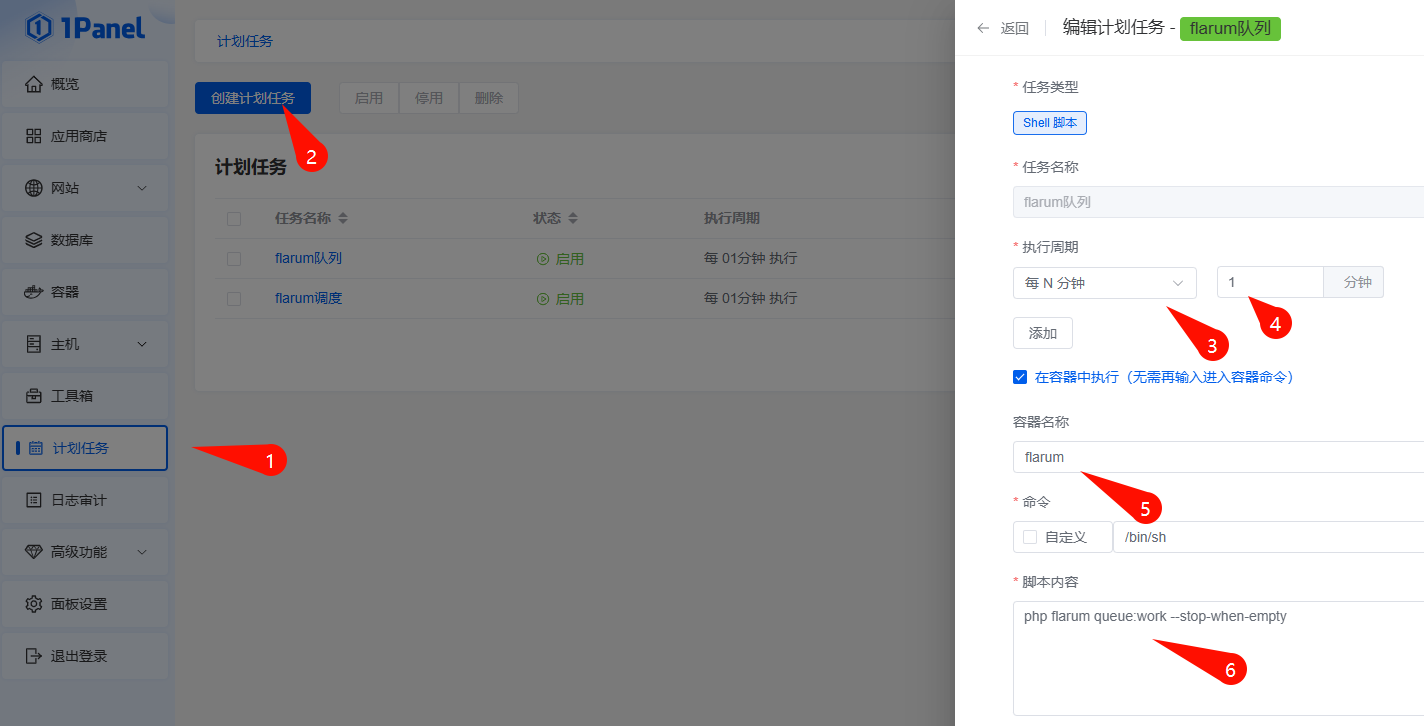Open 容器 containers page
This screenshot has height=726, width=1424.
85,292
